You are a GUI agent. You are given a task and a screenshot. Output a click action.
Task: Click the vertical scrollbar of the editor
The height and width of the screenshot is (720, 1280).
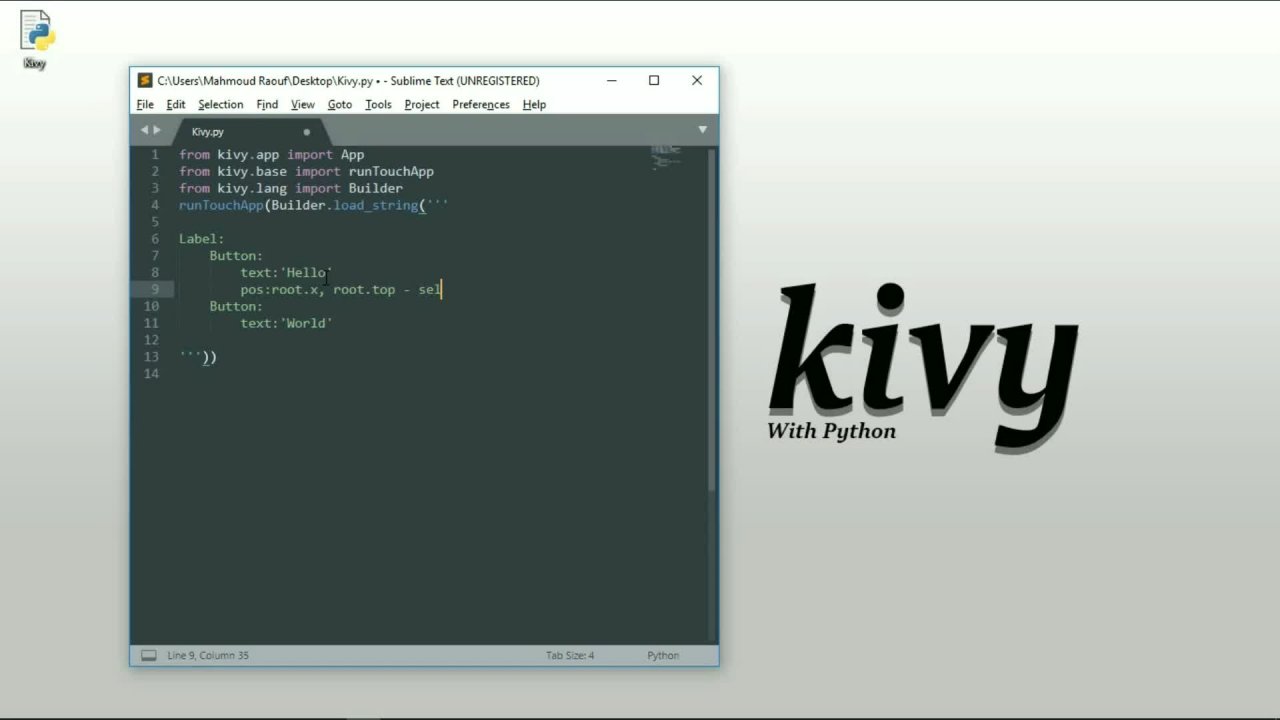click(x=712, y=320)
